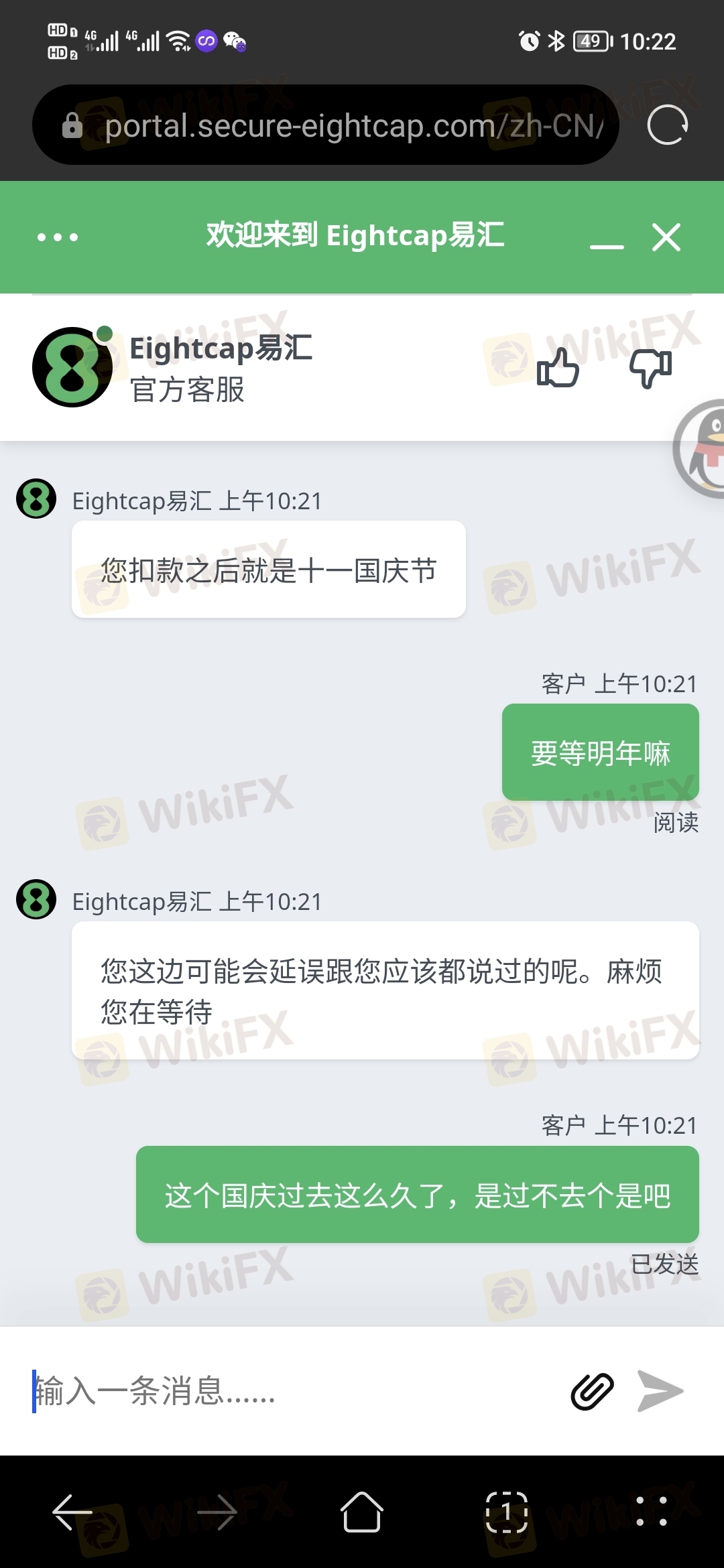The image size is (724, 1568).
Task: Go back with browser back arrow
Action: coord(72,1512)
